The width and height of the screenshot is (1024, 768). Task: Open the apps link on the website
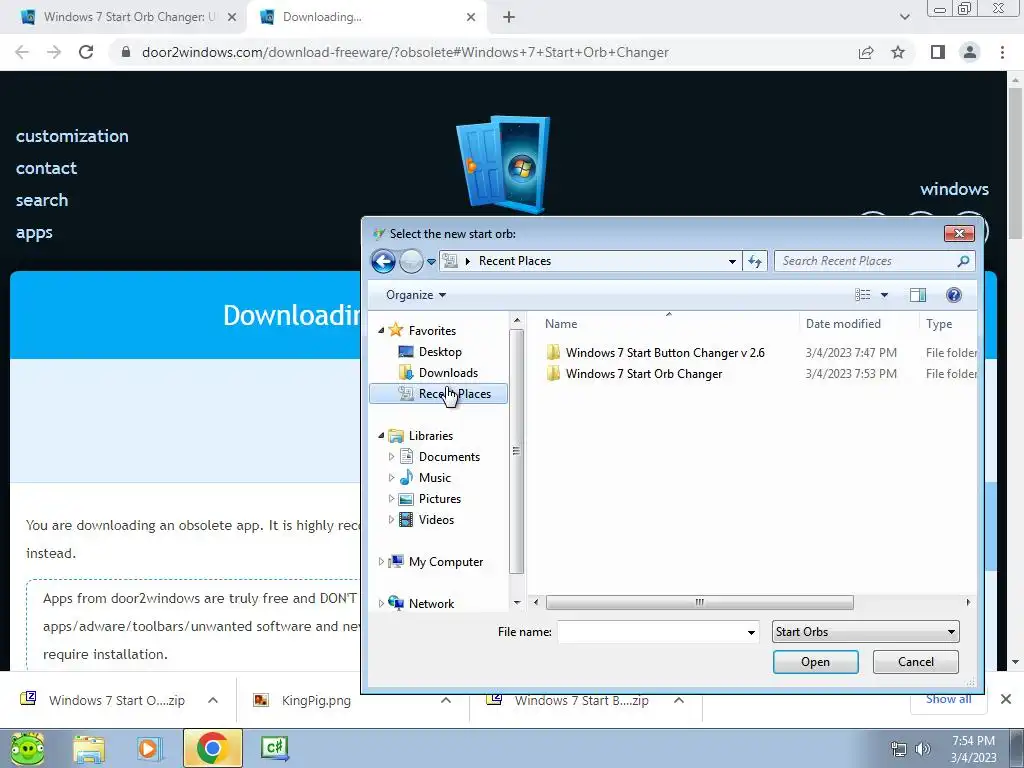pos(34,232)
